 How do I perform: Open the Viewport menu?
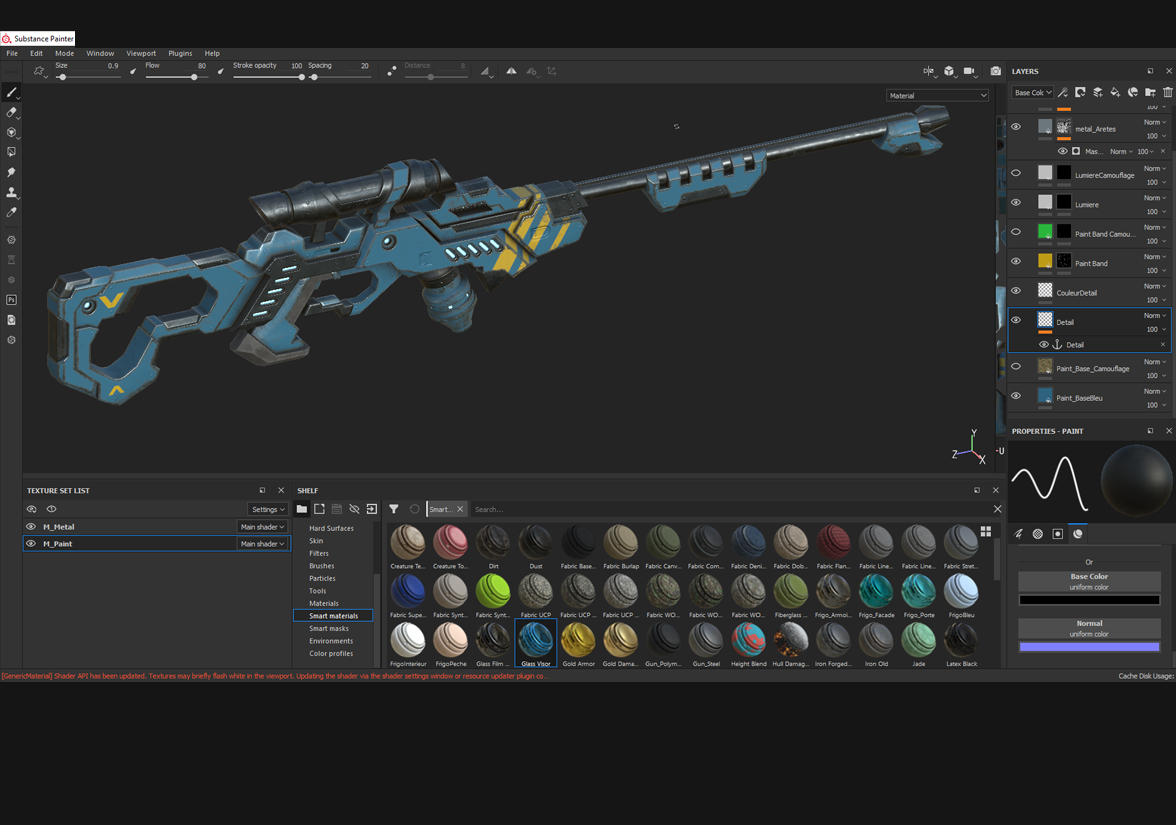(x=141, y=53)
